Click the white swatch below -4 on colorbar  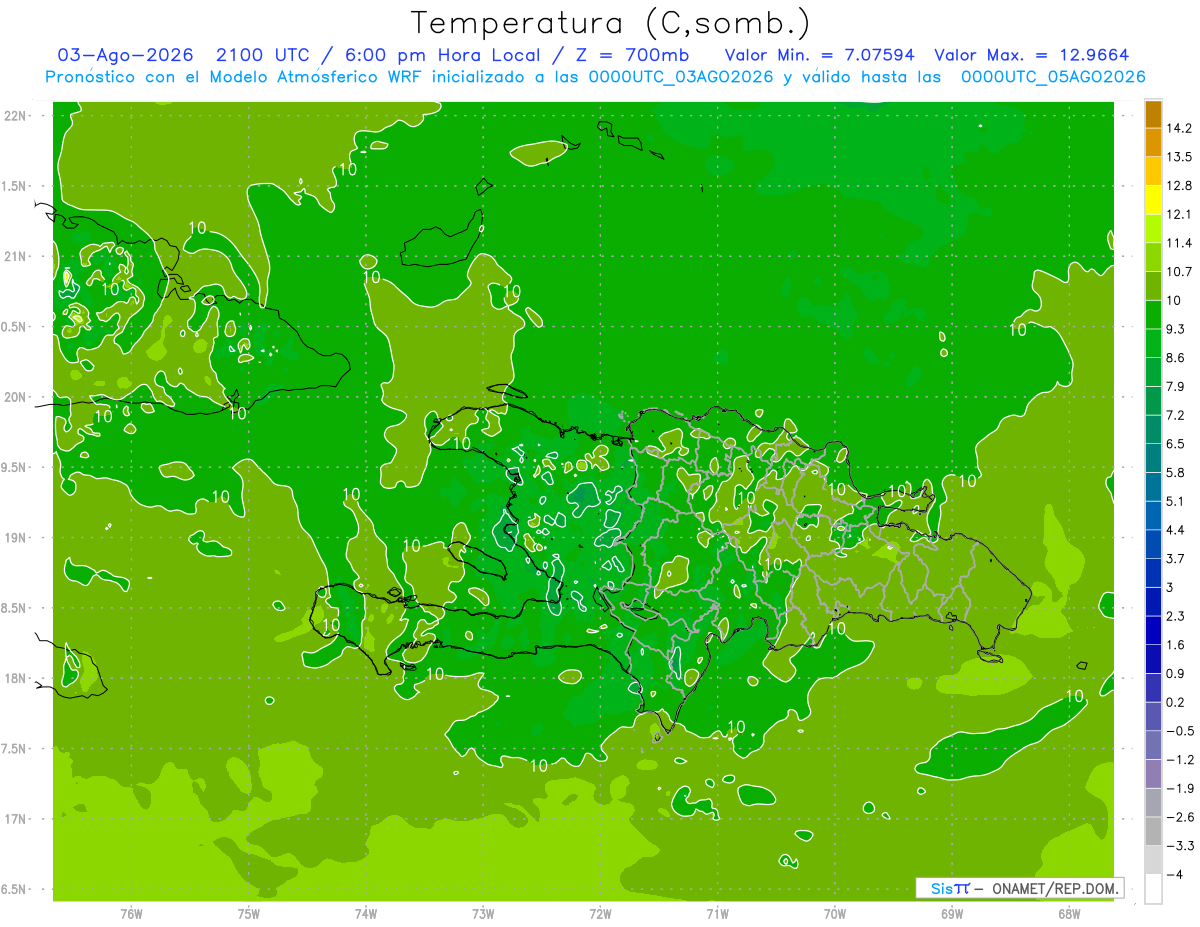(x=1153, y=888)
